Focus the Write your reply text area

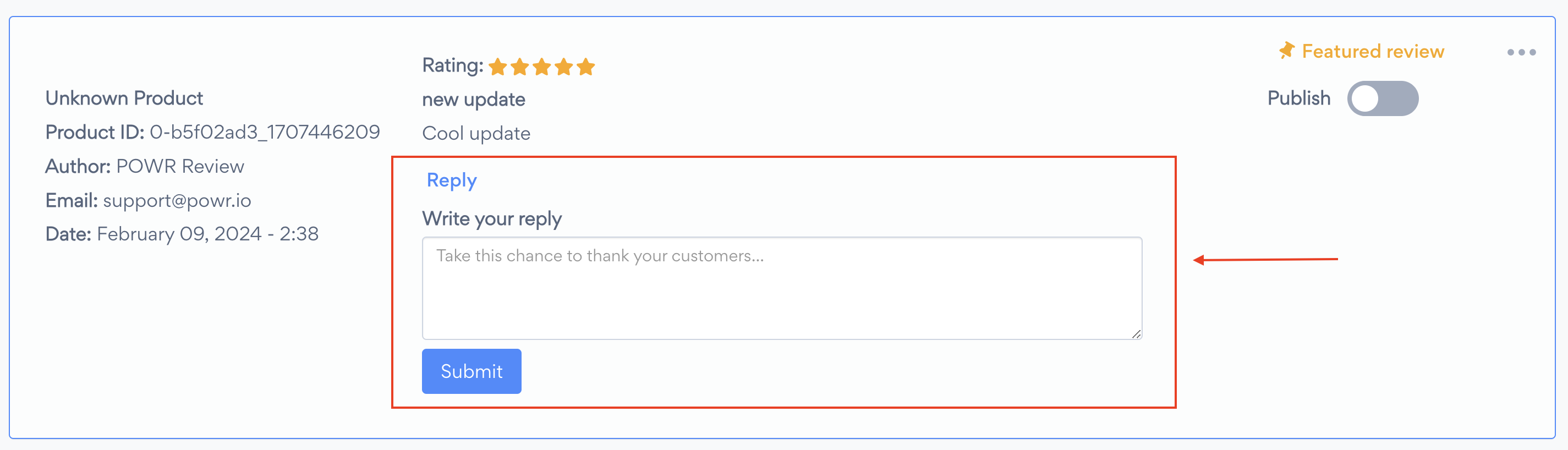click(782, 288)
